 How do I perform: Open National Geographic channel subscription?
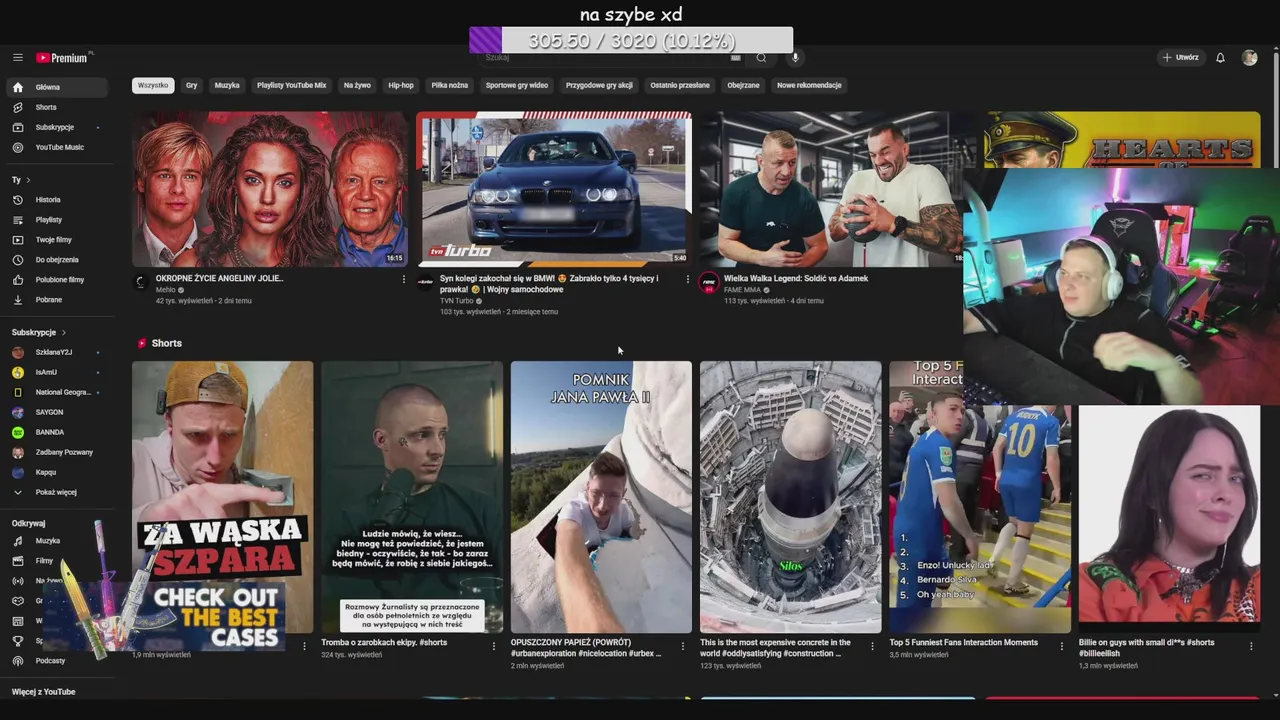click(x=57, y=392)
